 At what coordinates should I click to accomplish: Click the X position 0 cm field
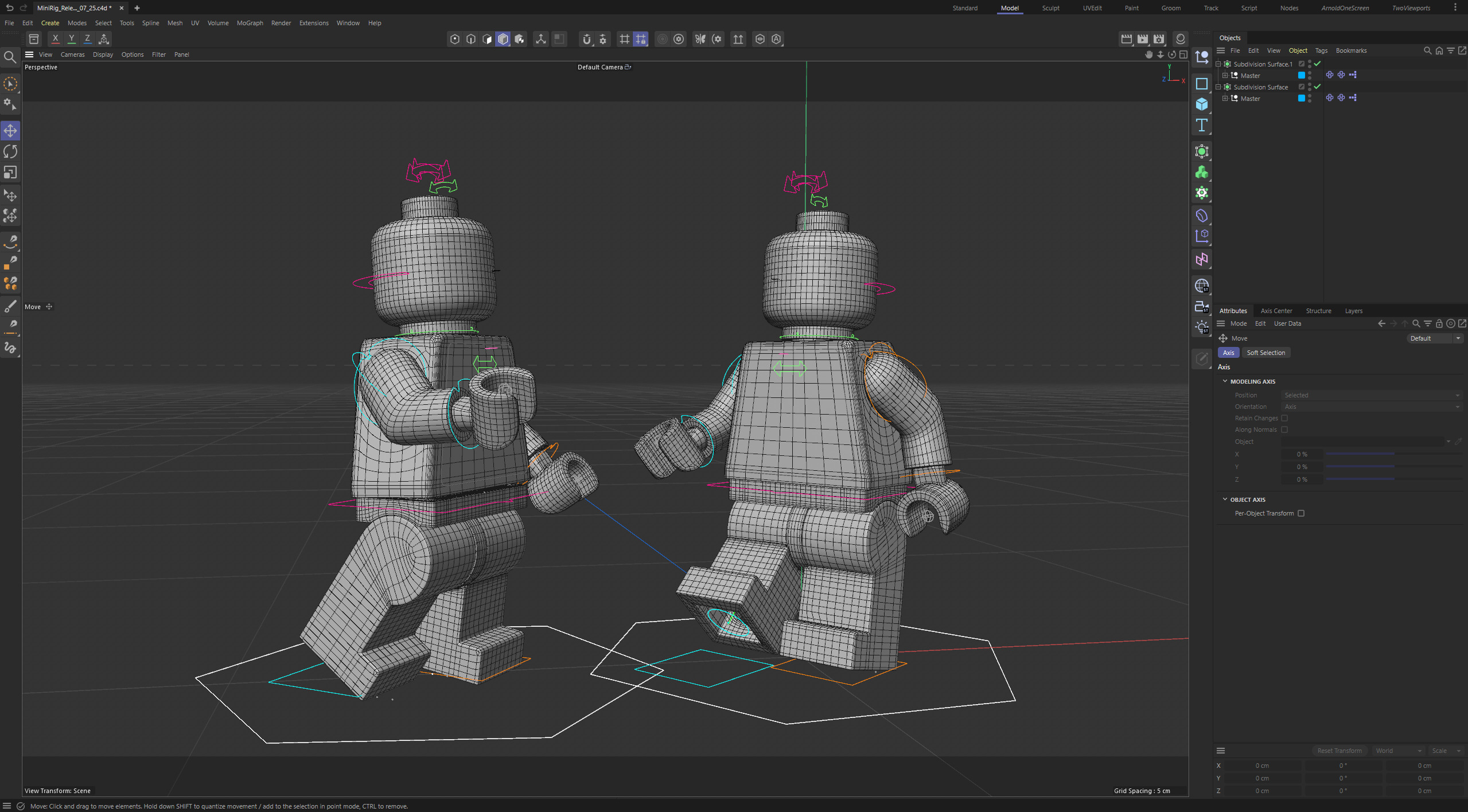[x=1262, y=766]
